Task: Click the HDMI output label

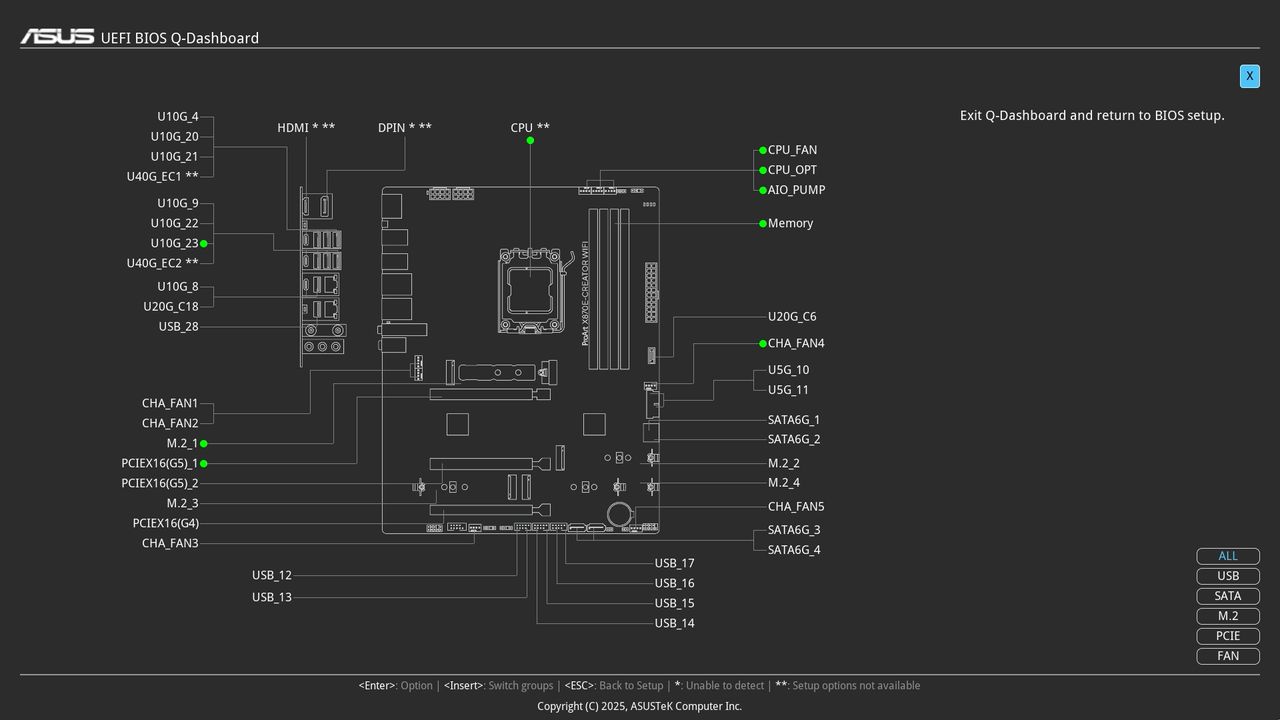Action: click(x=292, y=128)
